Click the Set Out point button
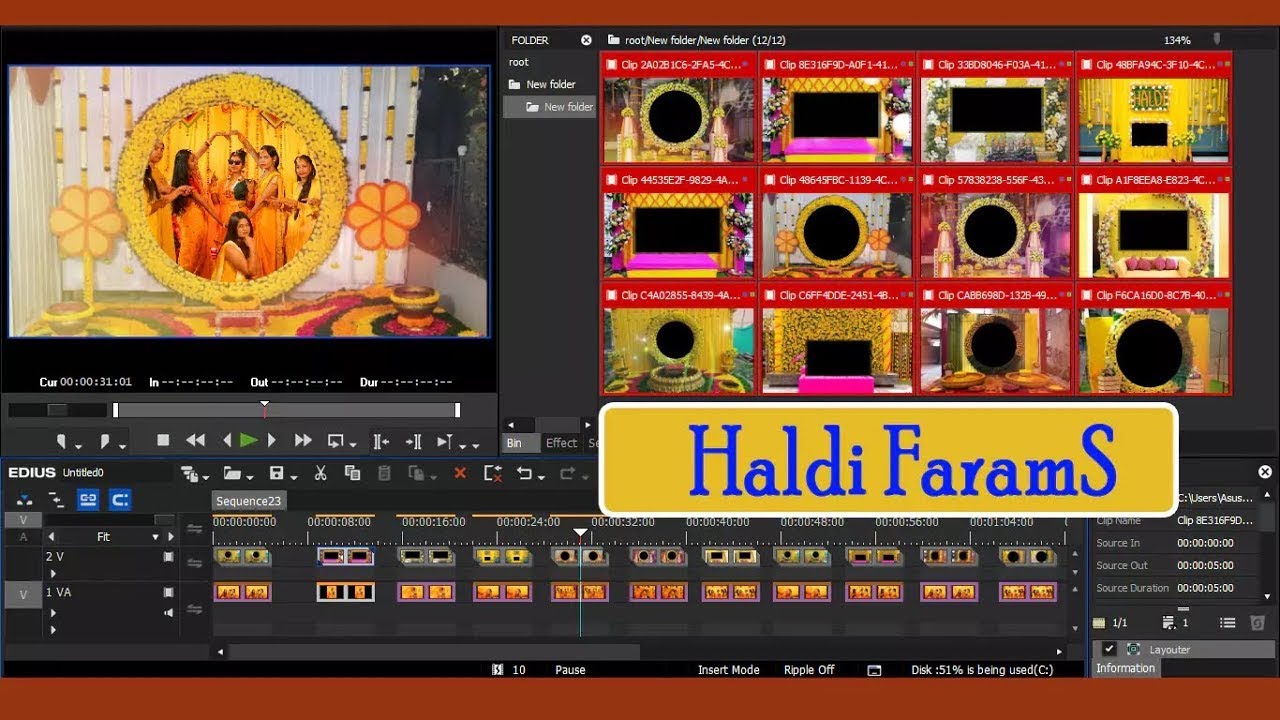The width and height of the screenshot is (1280, 720). pos(104,441)
